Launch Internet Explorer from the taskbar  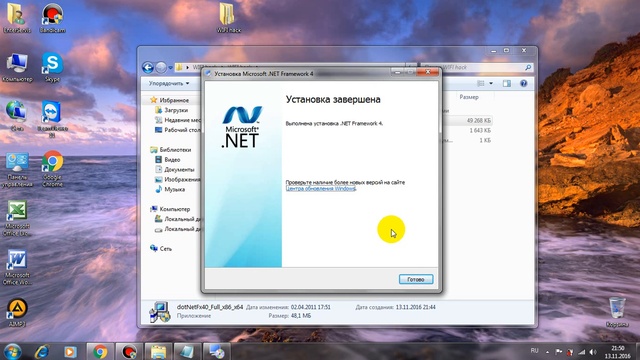coord(42,351)
